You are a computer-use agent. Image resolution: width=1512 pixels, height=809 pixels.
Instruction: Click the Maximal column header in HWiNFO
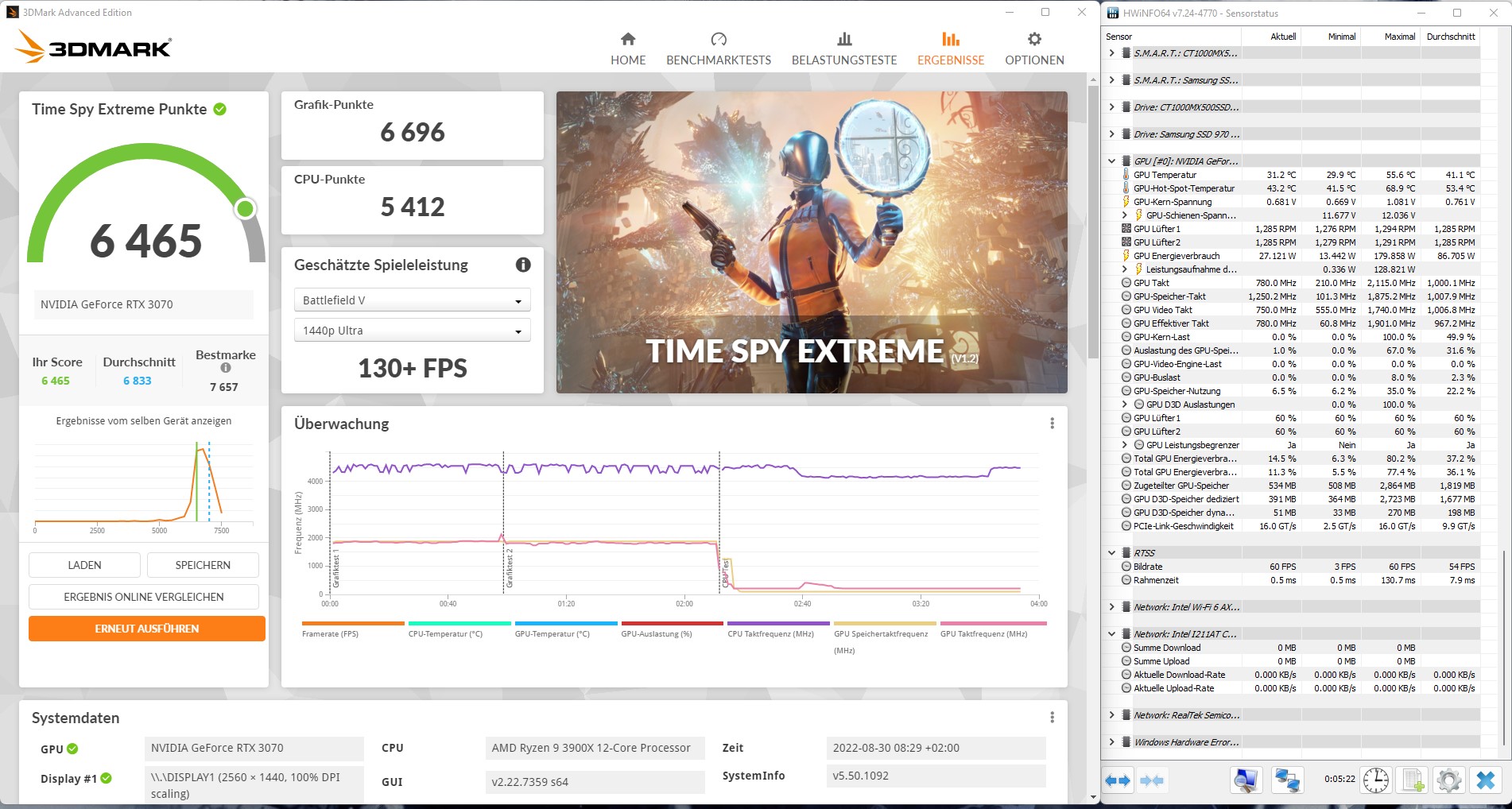pyautogui.click(x=1390, y=36)
